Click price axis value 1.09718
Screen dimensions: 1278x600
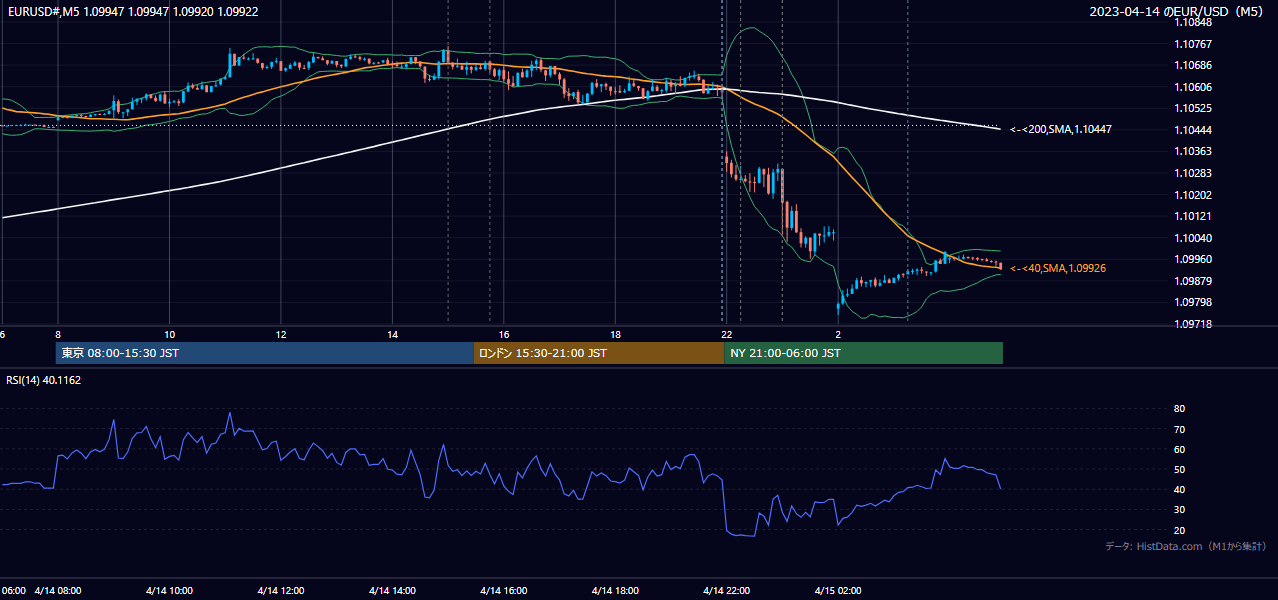[x=1192, y=324]
